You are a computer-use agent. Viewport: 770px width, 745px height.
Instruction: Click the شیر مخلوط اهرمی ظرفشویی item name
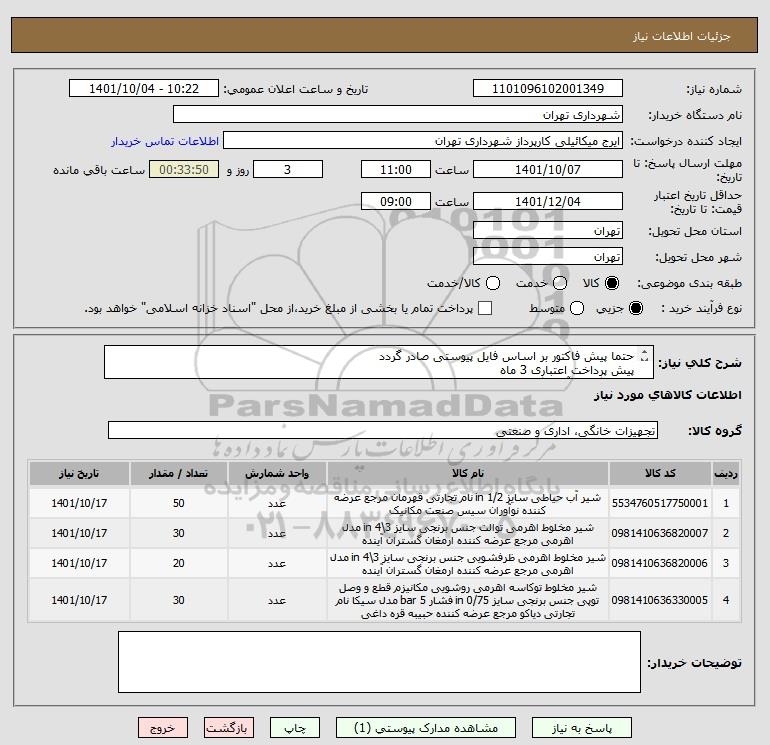click(x=468, y=564)
